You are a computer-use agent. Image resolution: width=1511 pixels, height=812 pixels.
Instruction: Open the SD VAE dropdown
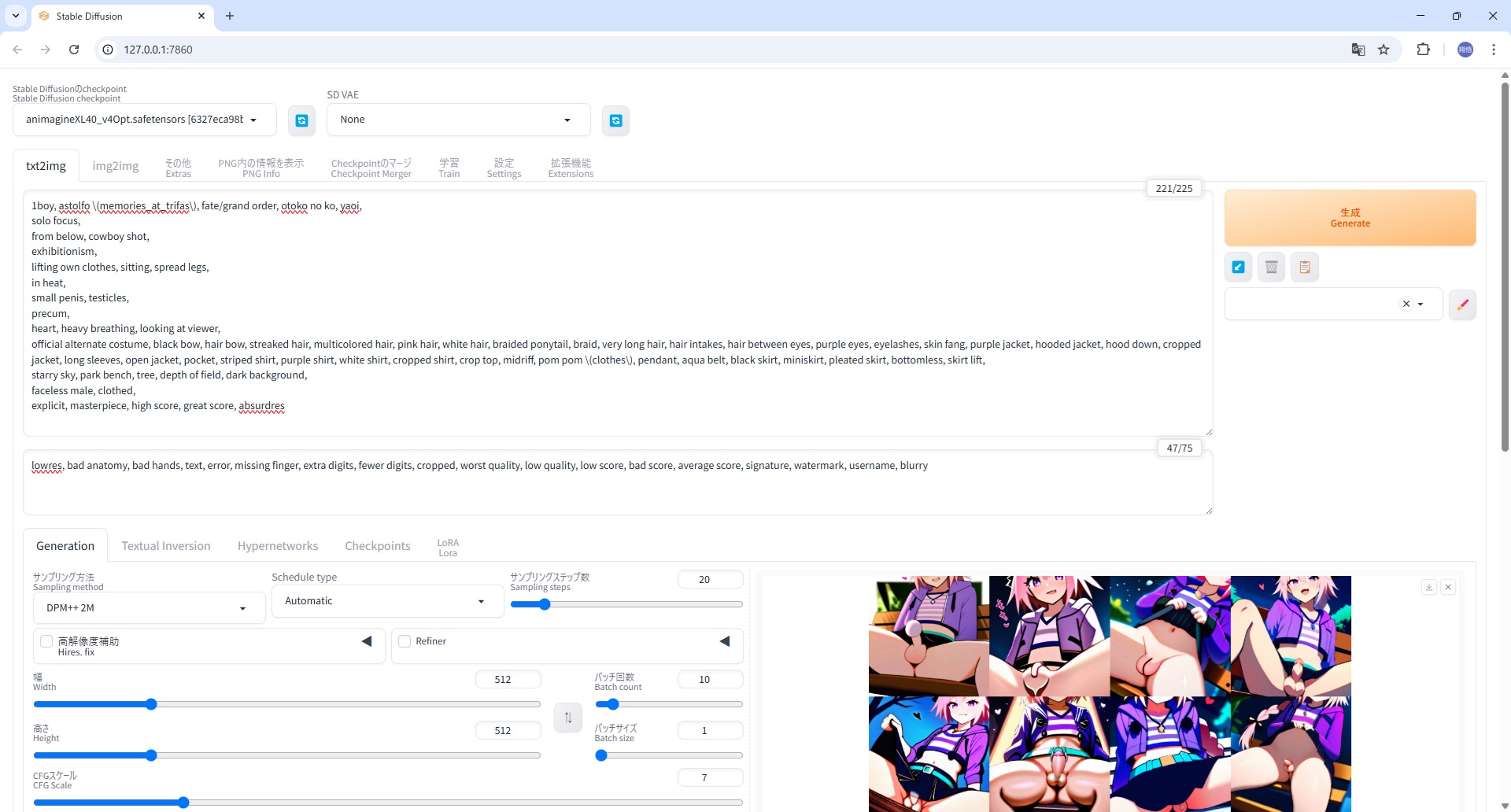459,120
